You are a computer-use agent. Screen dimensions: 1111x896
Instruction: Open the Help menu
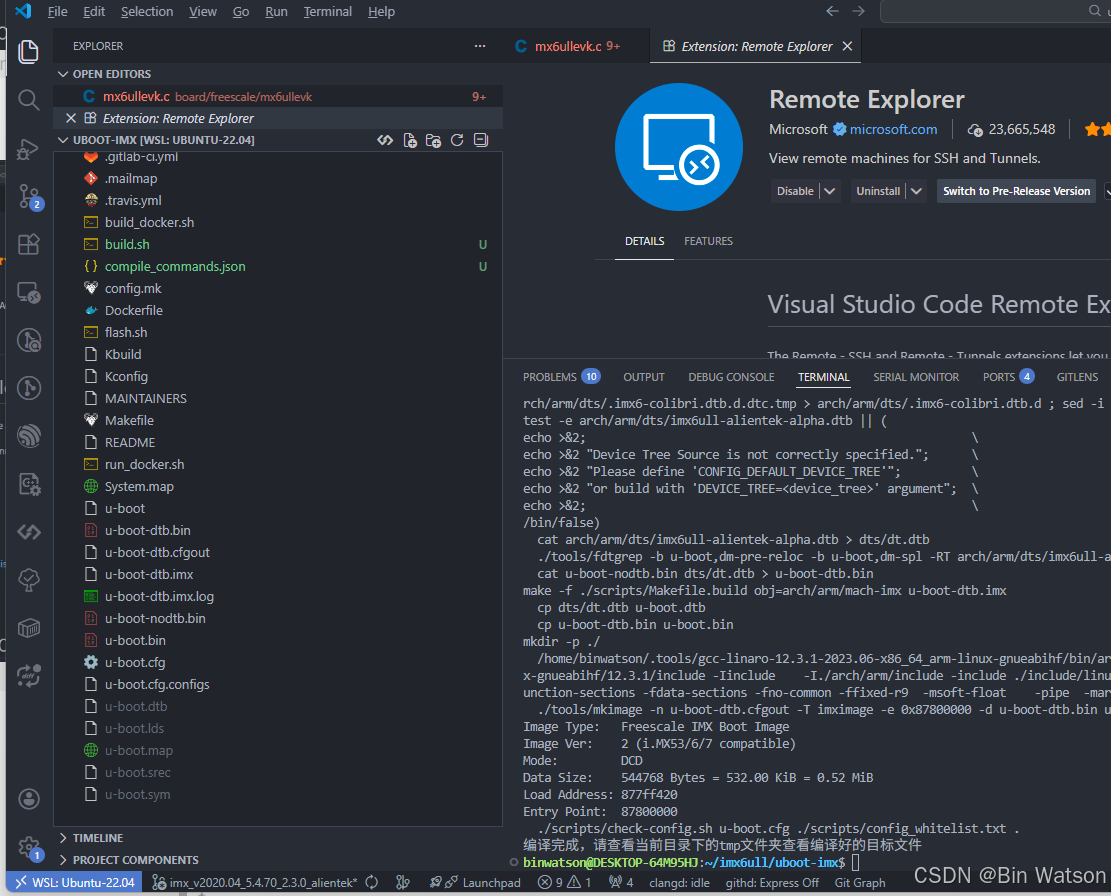pyautogui.click(x=381, y=11)
